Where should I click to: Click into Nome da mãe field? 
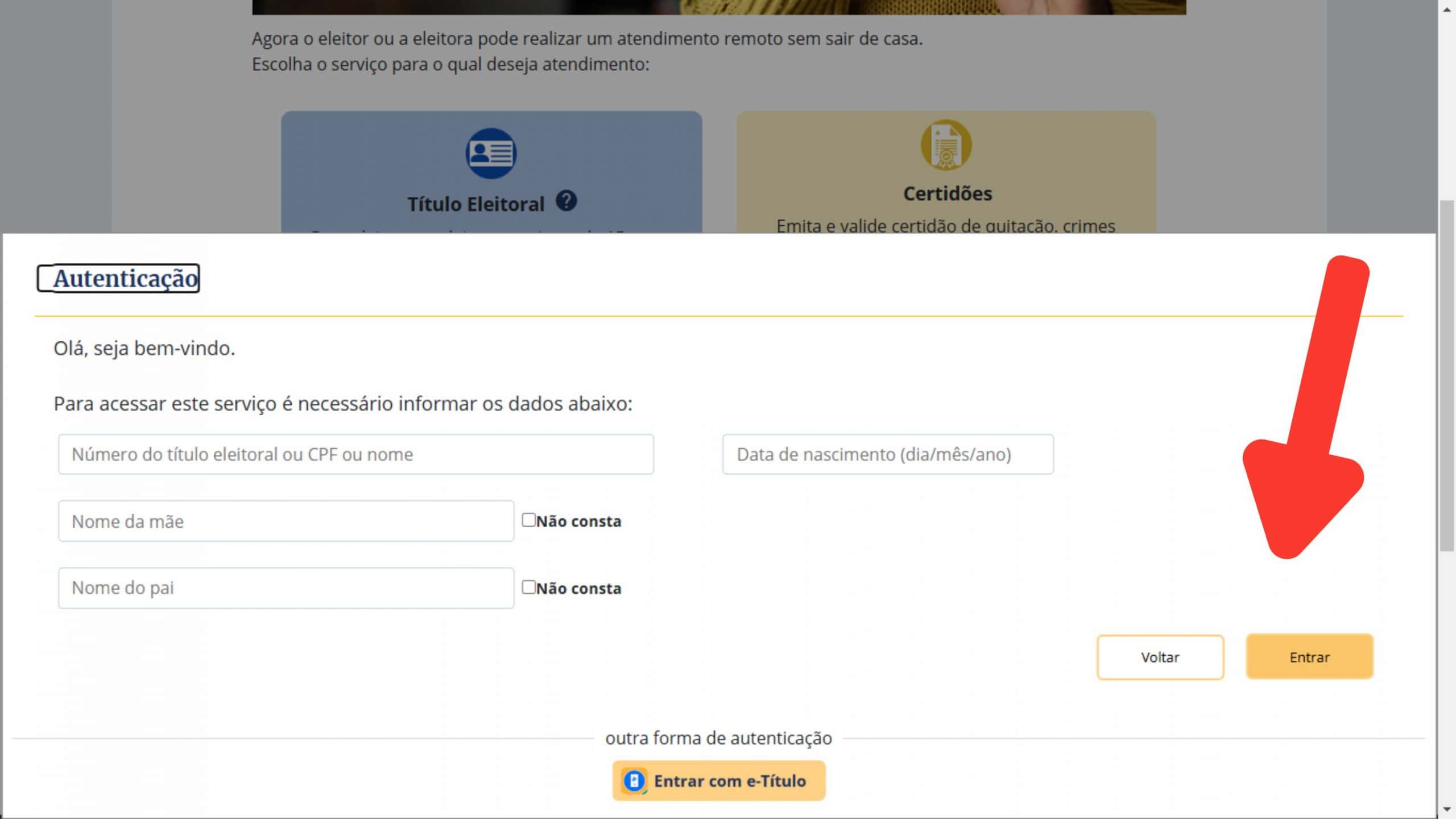(286, 521)
